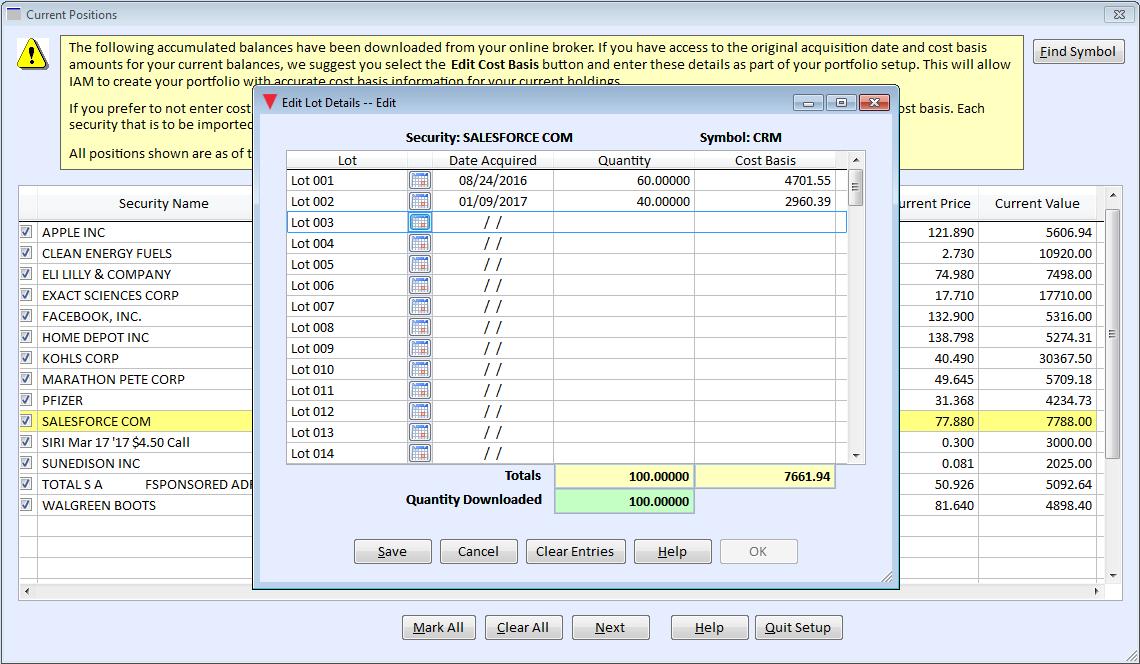Click the yellow warning icon

[32, 55]
